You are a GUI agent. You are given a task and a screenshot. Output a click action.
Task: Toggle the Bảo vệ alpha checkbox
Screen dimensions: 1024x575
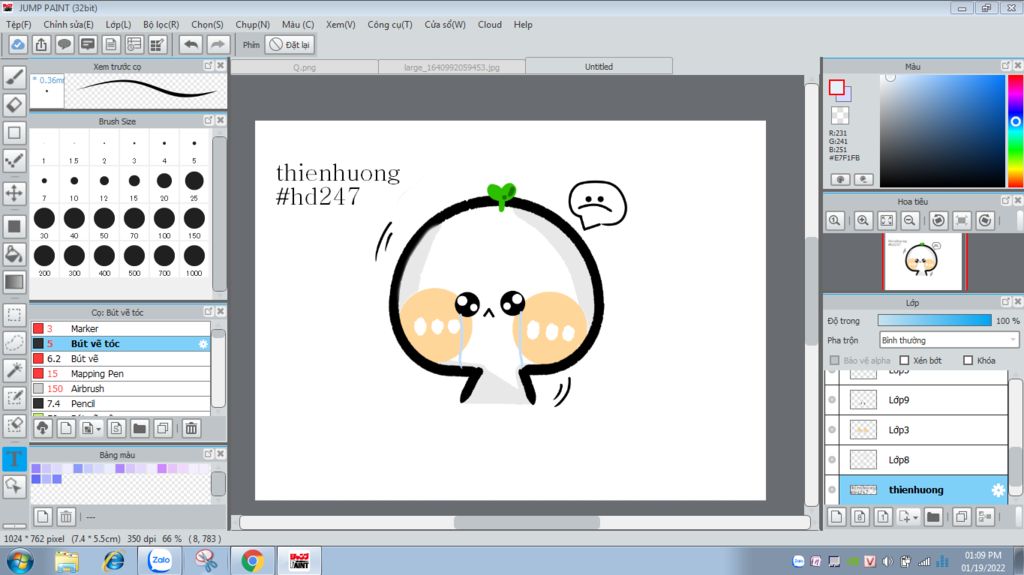(x=835, y=361)
